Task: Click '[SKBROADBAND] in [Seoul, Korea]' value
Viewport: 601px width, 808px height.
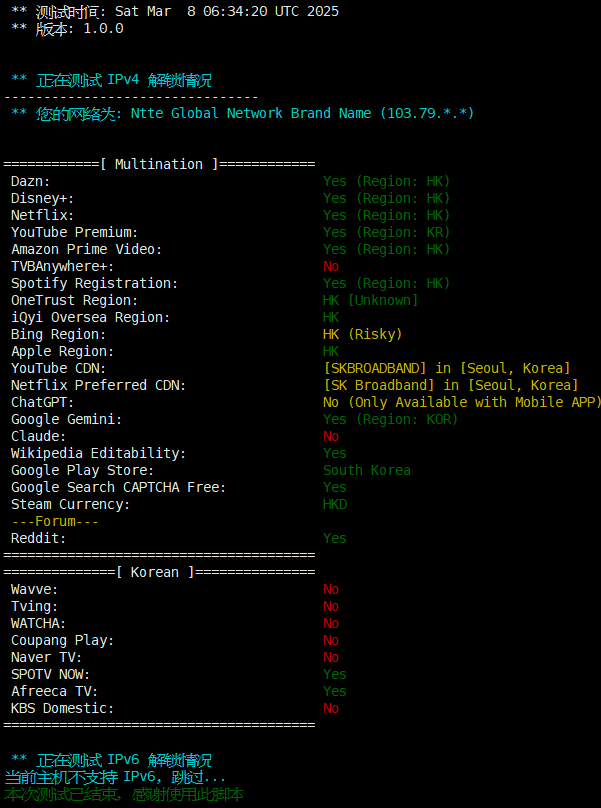Action: point(447,368)
